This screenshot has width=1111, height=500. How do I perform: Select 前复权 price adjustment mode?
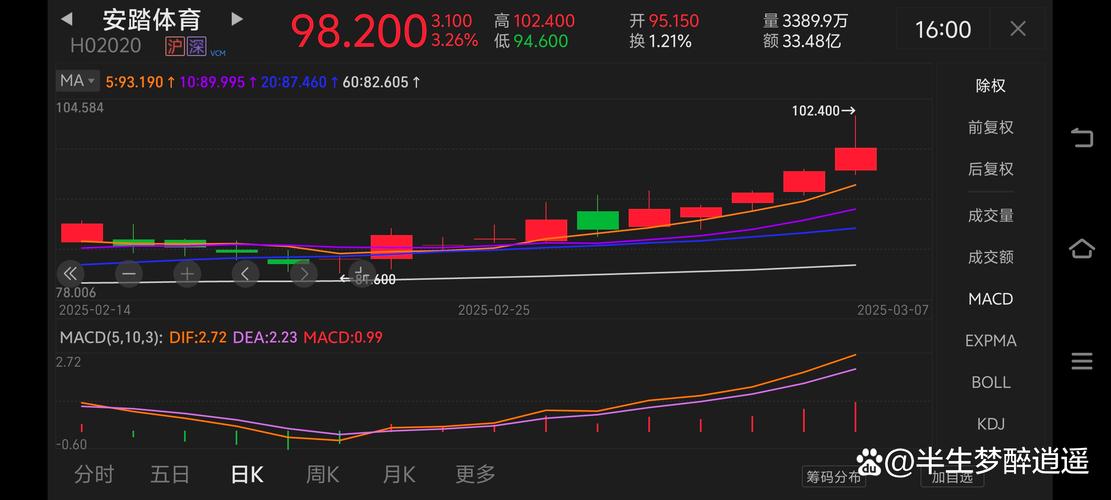click(x=991, y=127)
